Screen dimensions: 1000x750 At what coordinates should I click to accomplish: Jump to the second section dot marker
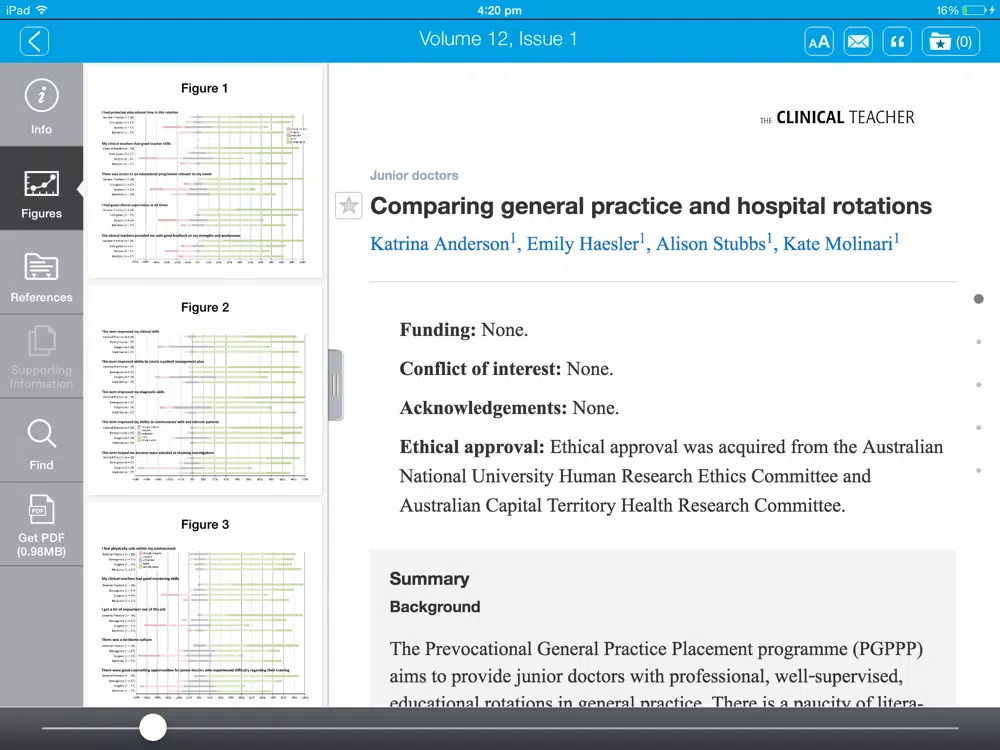tap(978, 342)
